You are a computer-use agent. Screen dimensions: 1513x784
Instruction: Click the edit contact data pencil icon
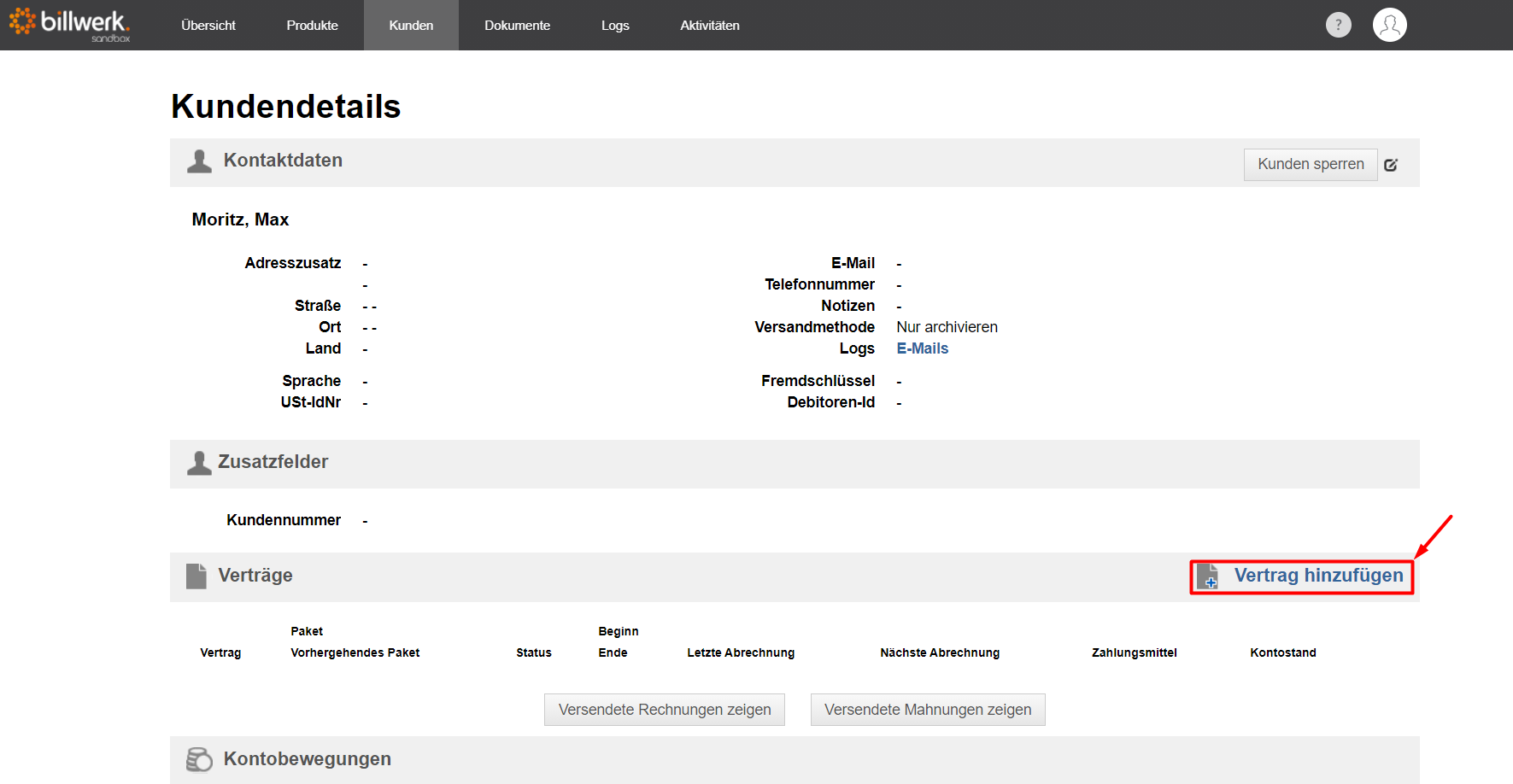coord(1391,165)
